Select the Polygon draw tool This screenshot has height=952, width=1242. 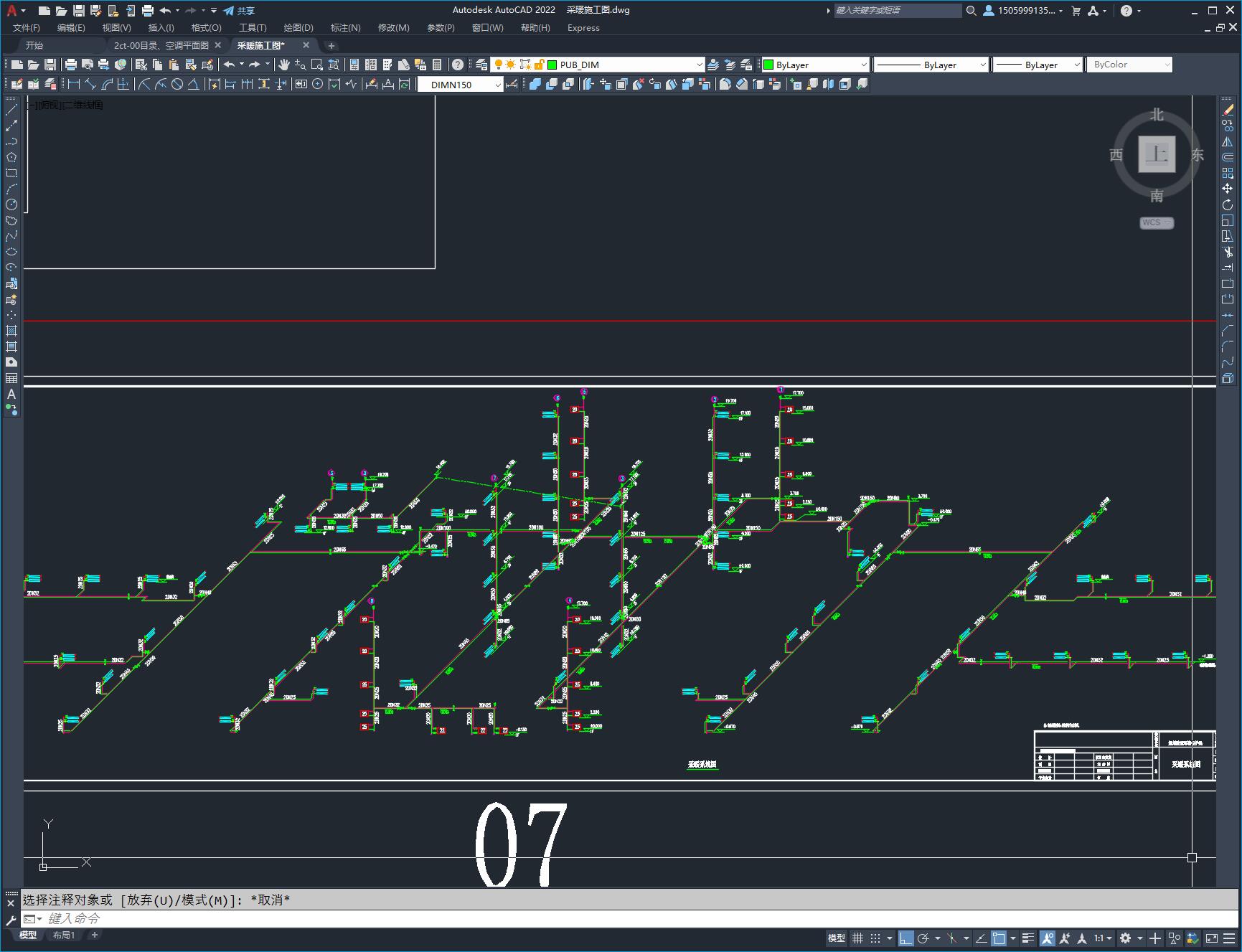[11, 157]
